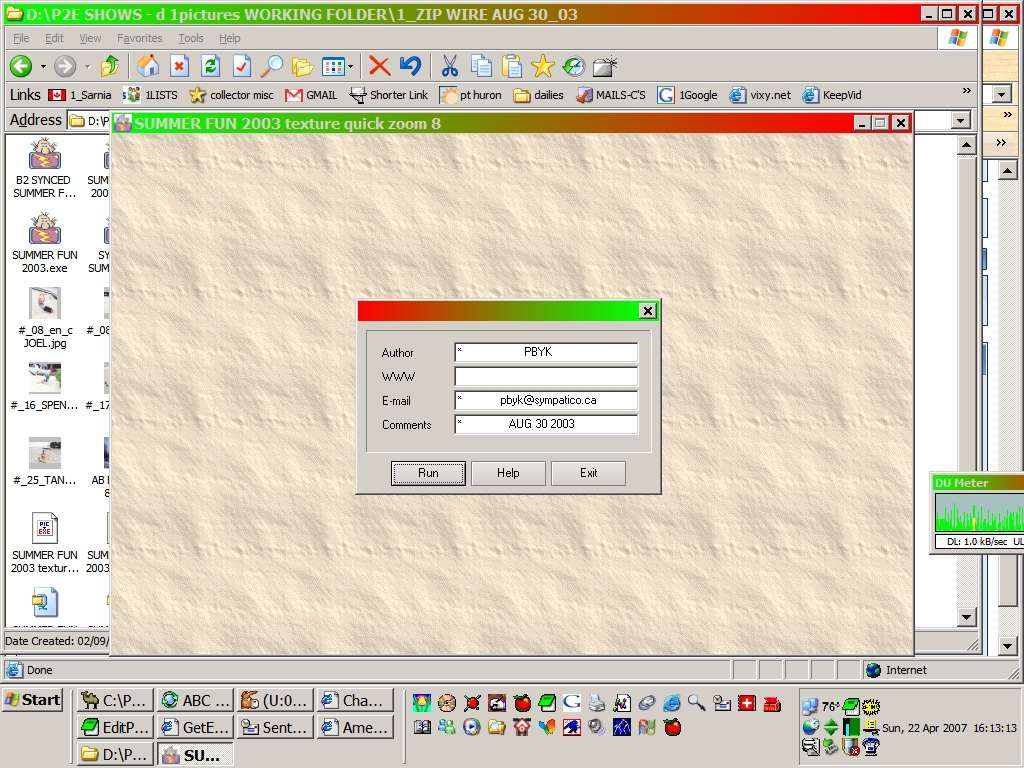Click the Home icon in toolbar

point(148,66)
